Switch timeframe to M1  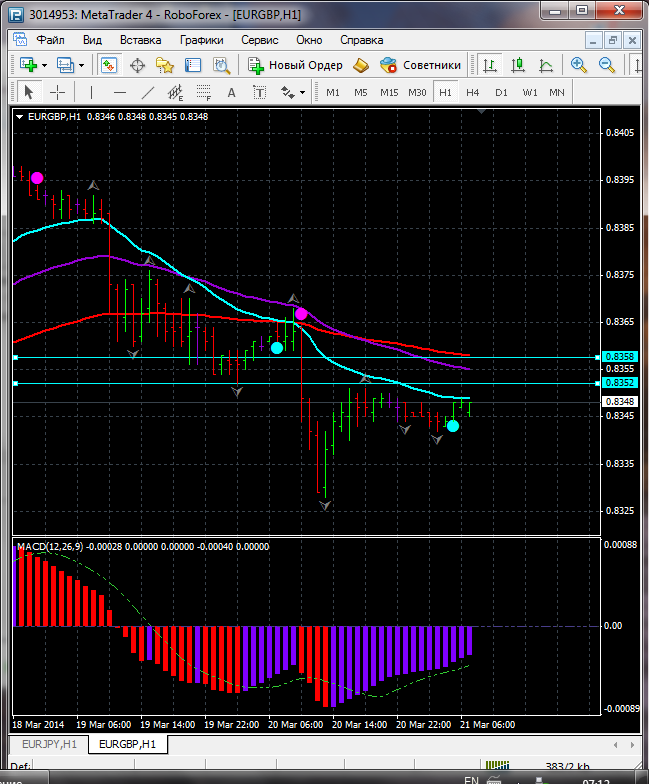click(x=333, y=92)
